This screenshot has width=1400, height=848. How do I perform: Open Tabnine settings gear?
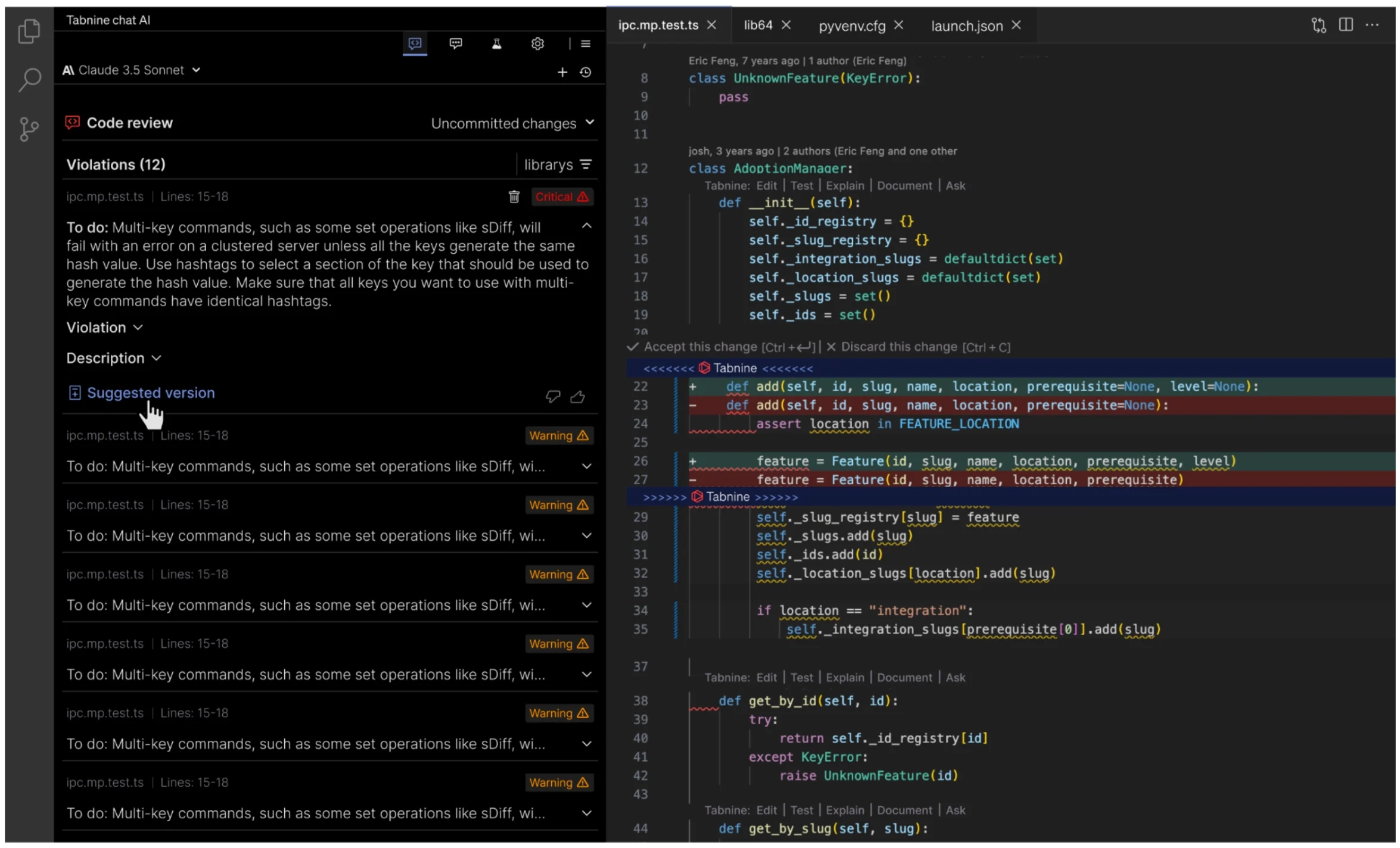[x=537, y=43]
